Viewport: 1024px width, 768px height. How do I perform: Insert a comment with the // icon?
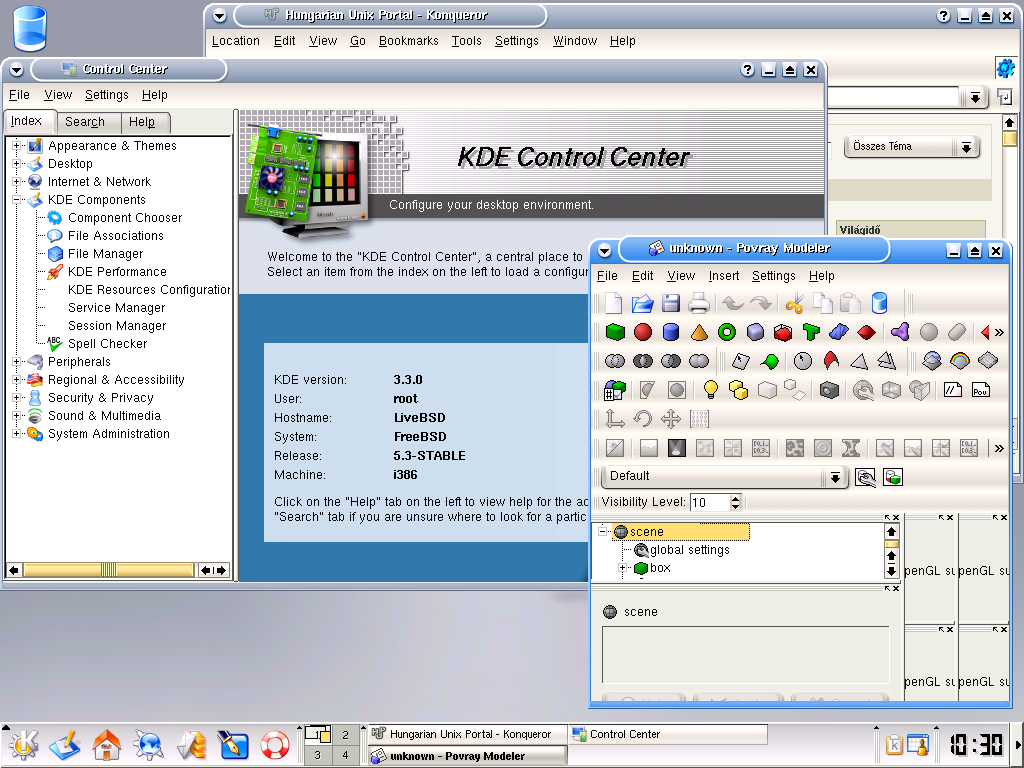click(953, 390)
